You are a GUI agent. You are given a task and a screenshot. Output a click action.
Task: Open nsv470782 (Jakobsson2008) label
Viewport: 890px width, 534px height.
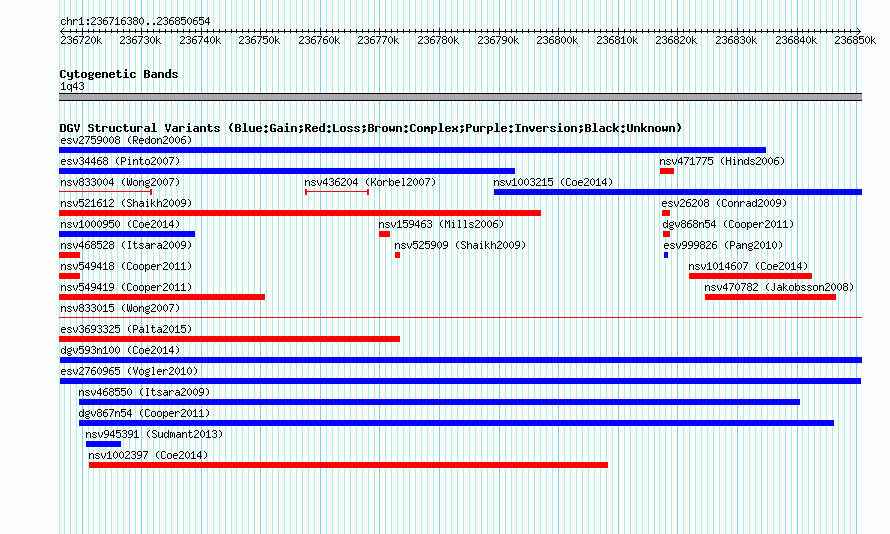tap(779, 287)
